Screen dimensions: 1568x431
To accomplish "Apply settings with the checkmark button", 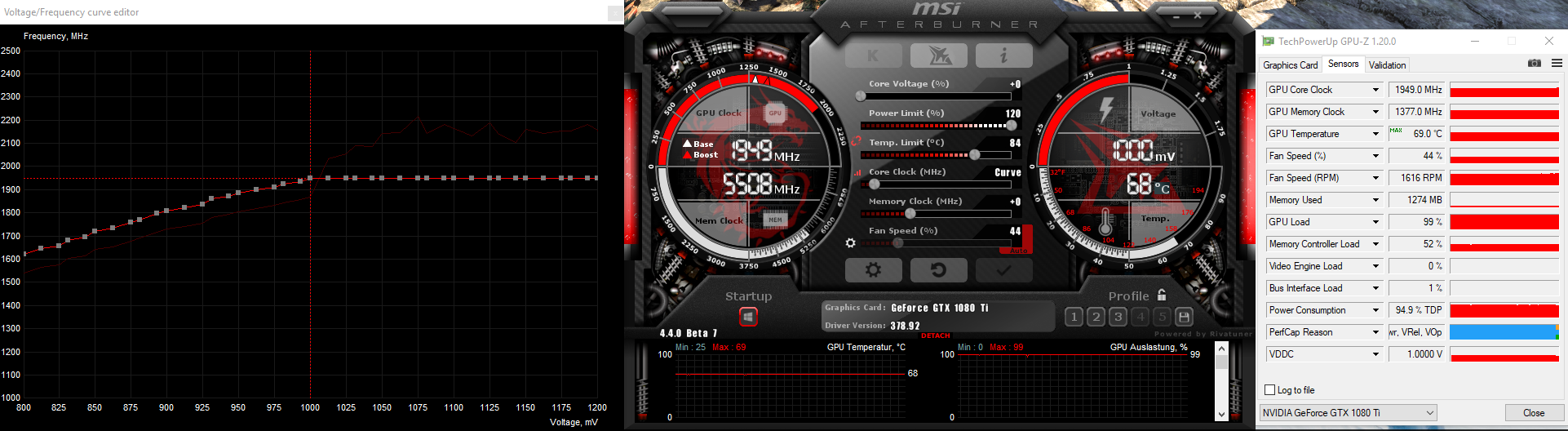I will pyautogui.click(x=1003, y=269).
